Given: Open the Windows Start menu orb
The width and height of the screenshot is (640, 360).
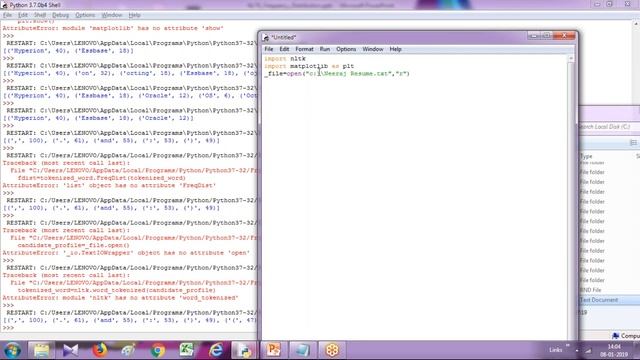Looking at the screenshot, I should coord(12,350).
